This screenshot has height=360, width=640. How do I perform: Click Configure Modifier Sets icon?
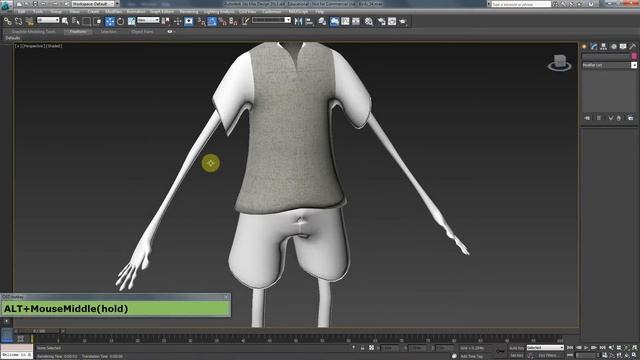pos(631,118)
